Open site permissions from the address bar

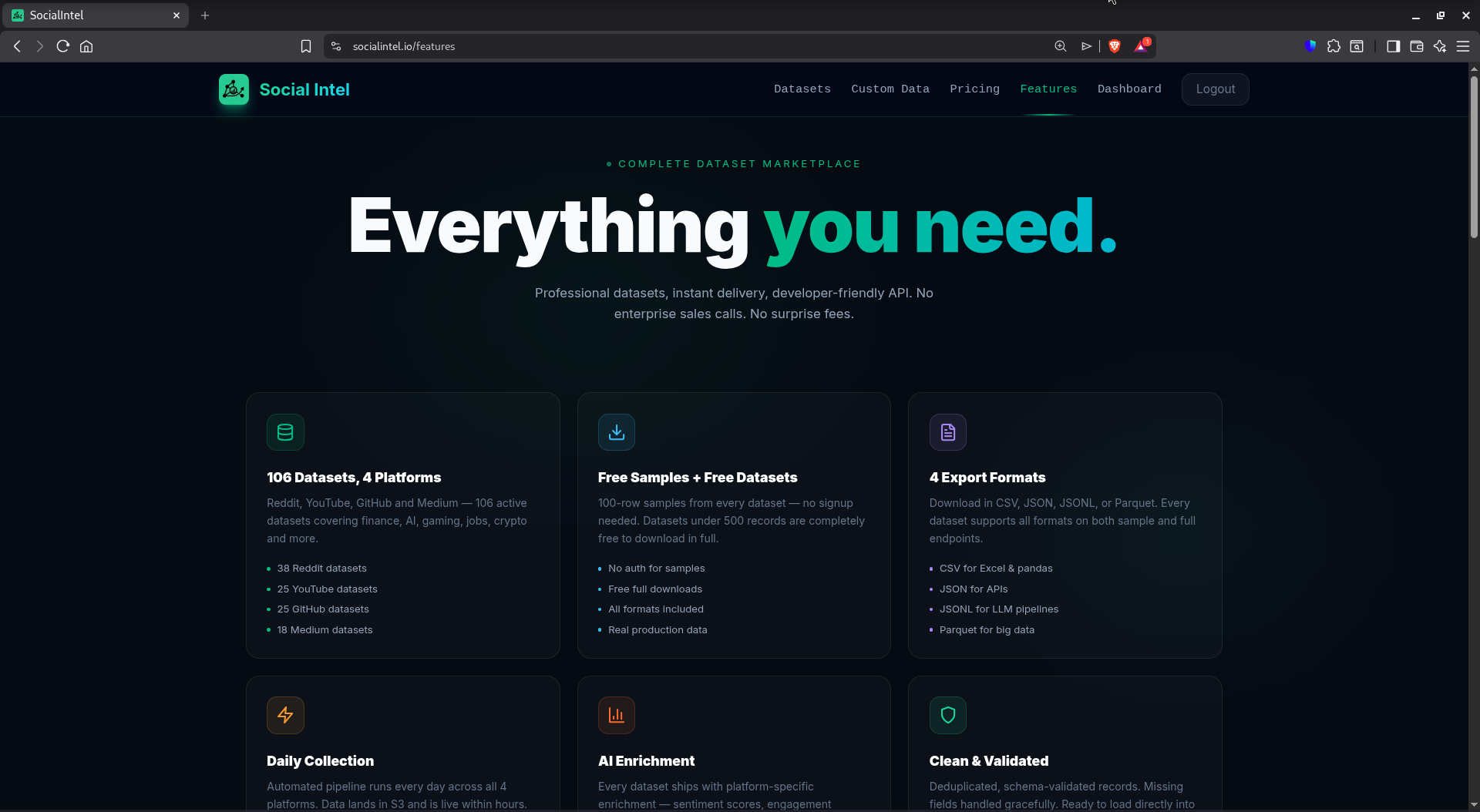(x=336, y=46)
